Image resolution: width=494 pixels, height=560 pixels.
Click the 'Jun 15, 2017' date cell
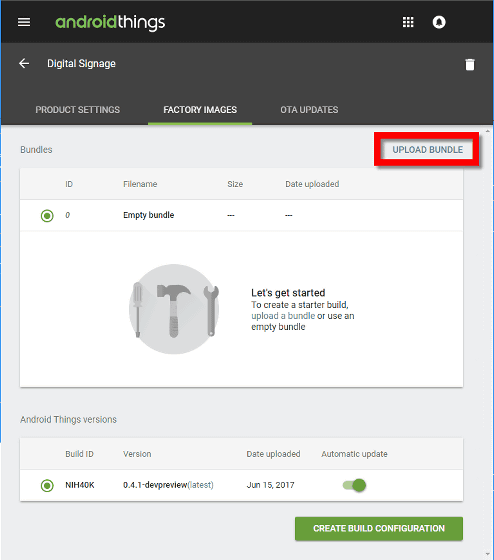[x=270, y=485]
